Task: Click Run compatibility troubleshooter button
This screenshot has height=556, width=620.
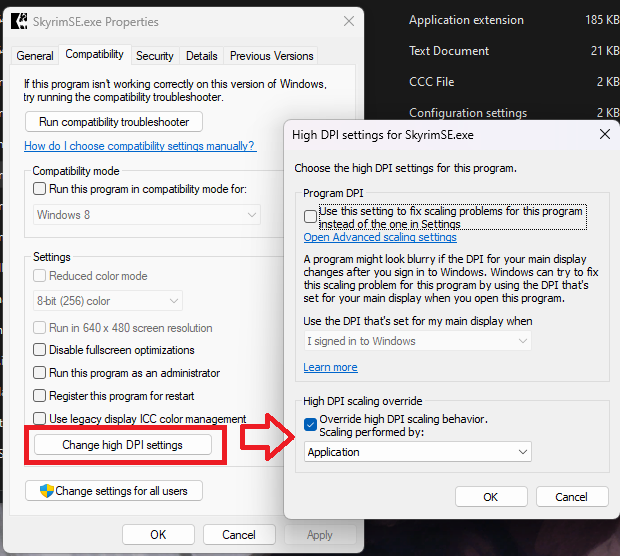Action: (x=114, y=122)
